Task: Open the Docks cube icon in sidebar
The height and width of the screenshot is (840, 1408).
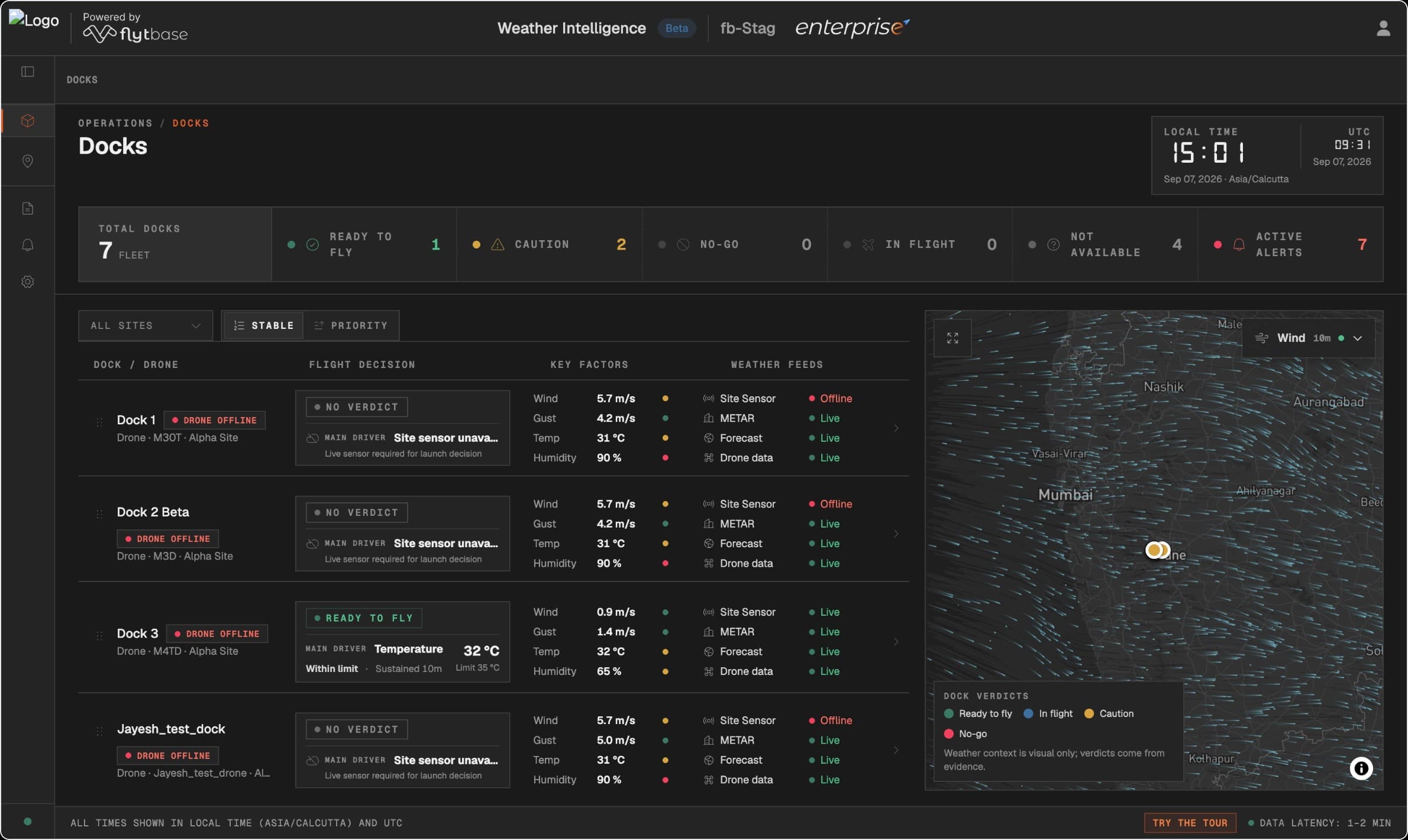Action: (x=28, y=121)
